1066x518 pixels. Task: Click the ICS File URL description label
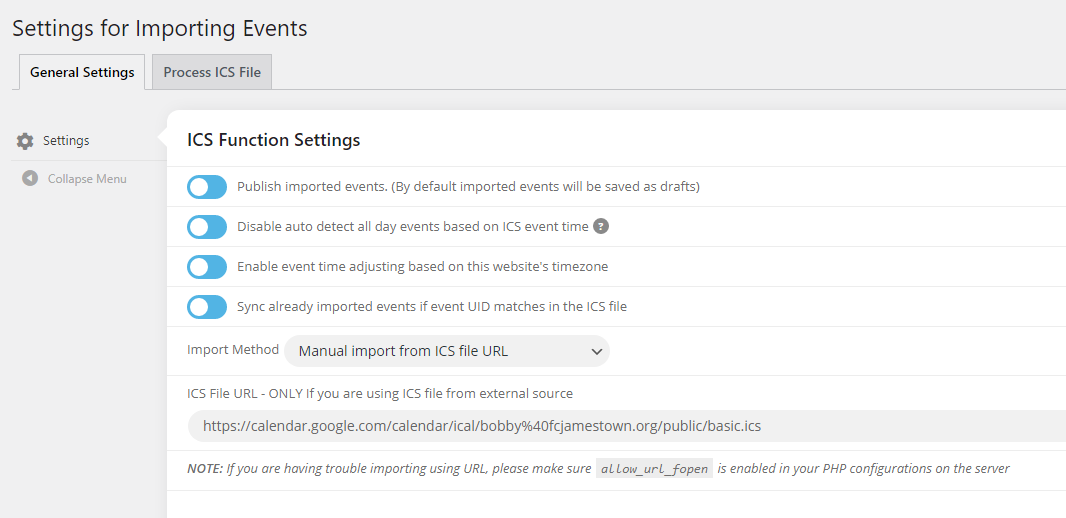[x=380, y=393]
